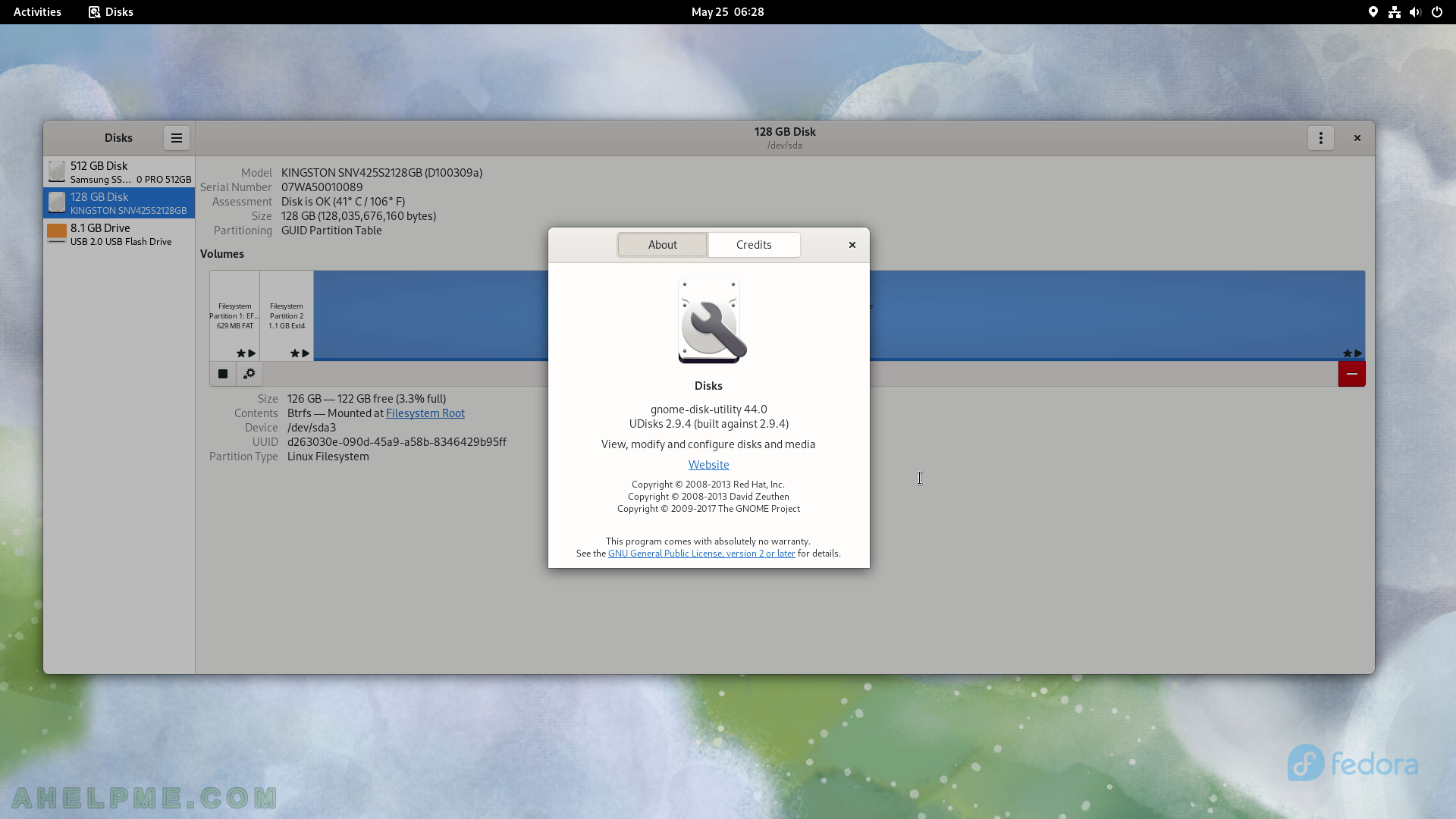The height and width of the screenshot is (819, 1456).
Task: Open the Disks hamburger application menu
Action: click(x=176, y=138)
